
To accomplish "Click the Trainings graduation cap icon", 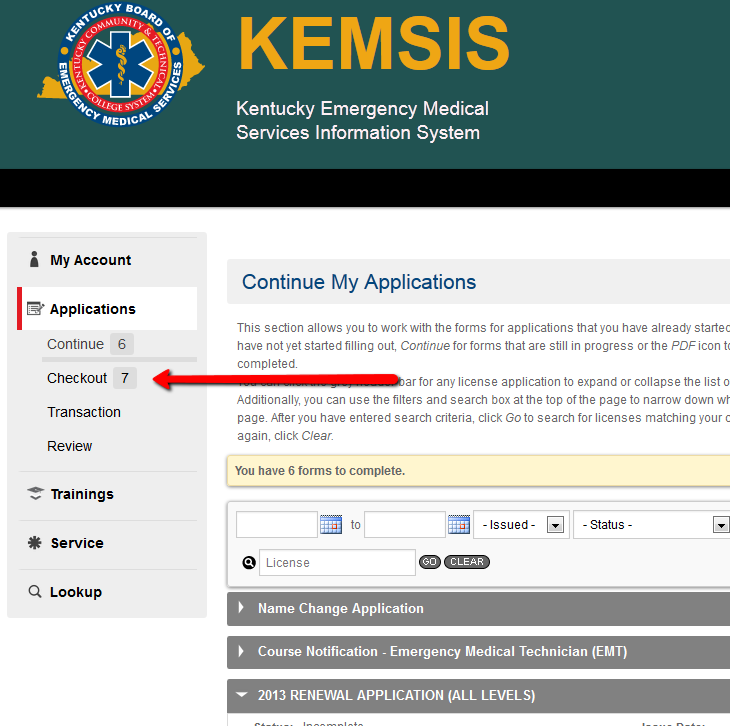I will click(35, 494).
